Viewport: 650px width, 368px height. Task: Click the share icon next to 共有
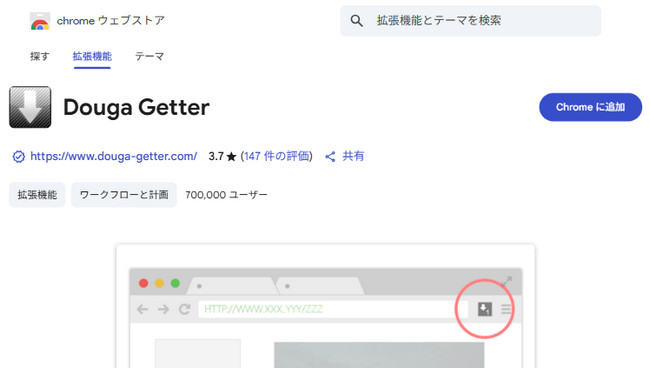coord(330,157)
